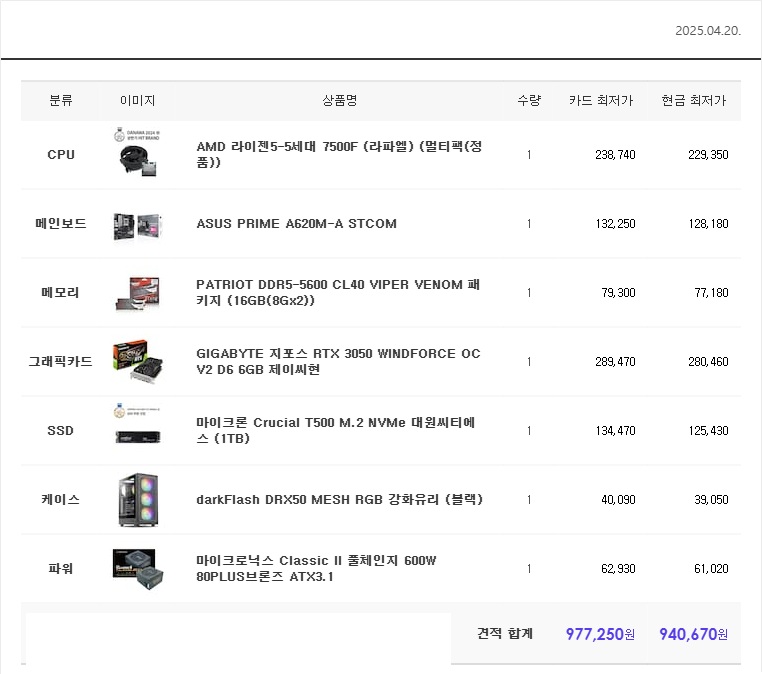
Task: Select the 상품명 column header
Action: [339, 101]
